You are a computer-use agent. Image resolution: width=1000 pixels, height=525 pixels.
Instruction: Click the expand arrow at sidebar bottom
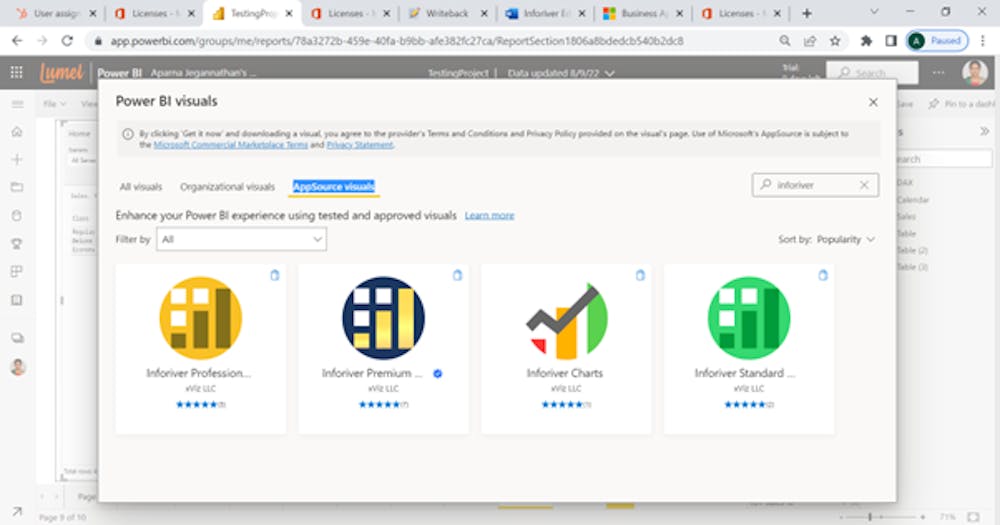(x=17, y=512)
